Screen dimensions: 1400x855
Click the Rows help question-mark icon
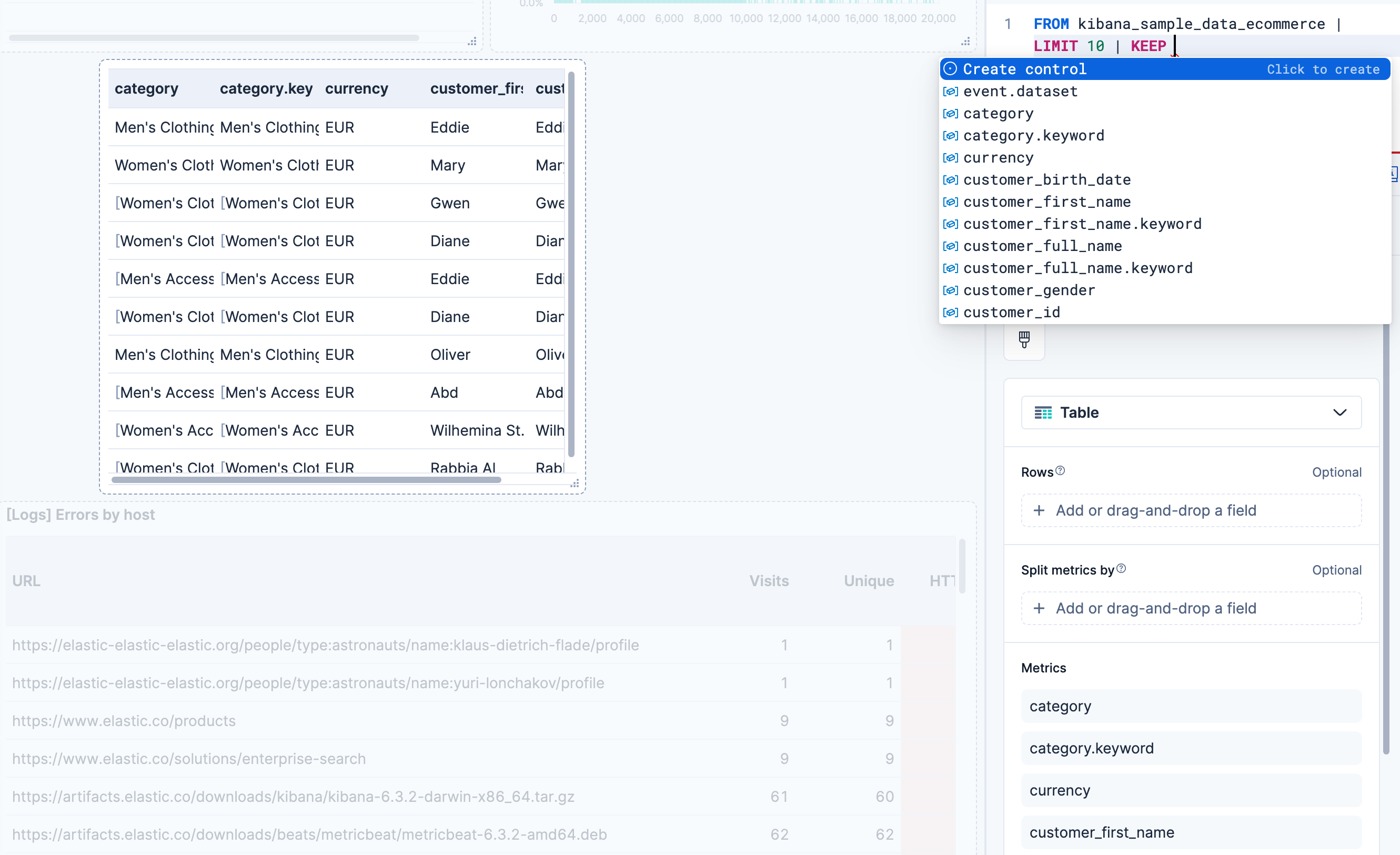point(1060,471)
